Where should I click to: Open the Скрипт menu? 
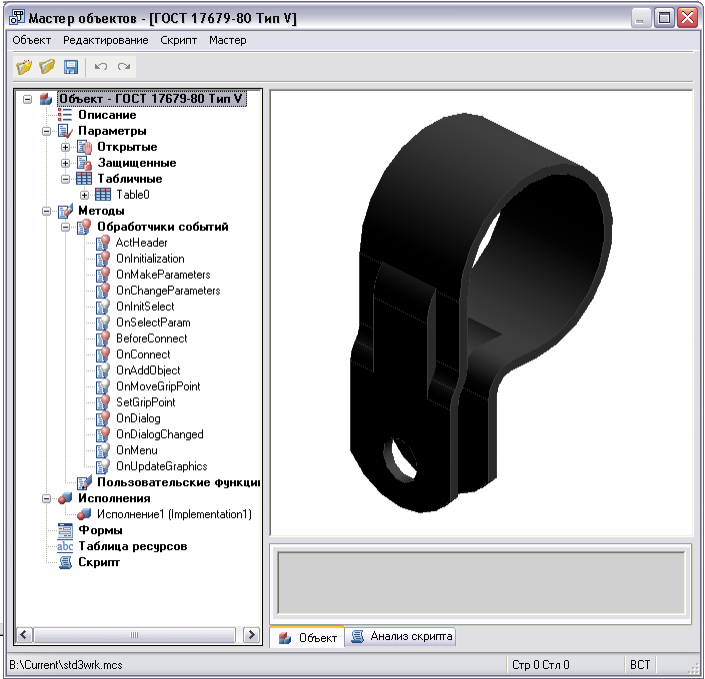(178, 40)
